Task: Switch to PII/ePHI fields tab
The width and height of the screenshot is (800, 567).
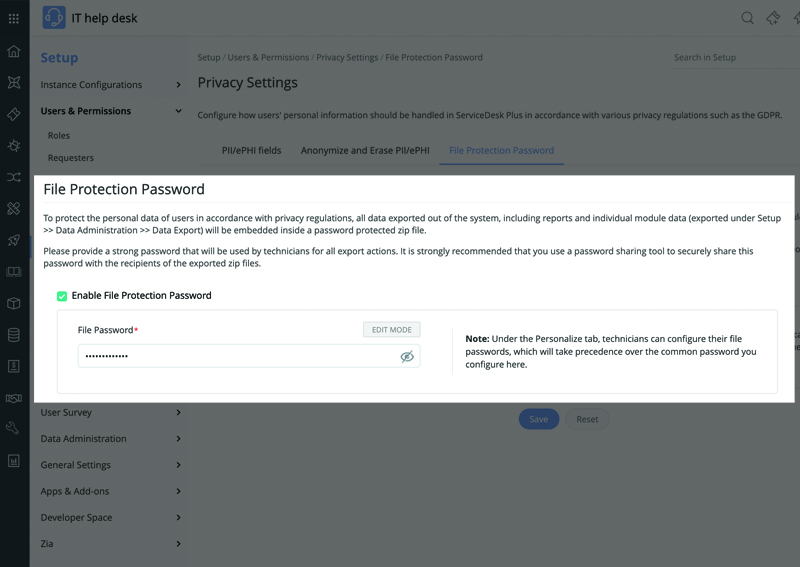Action: (x=251, y=151)
